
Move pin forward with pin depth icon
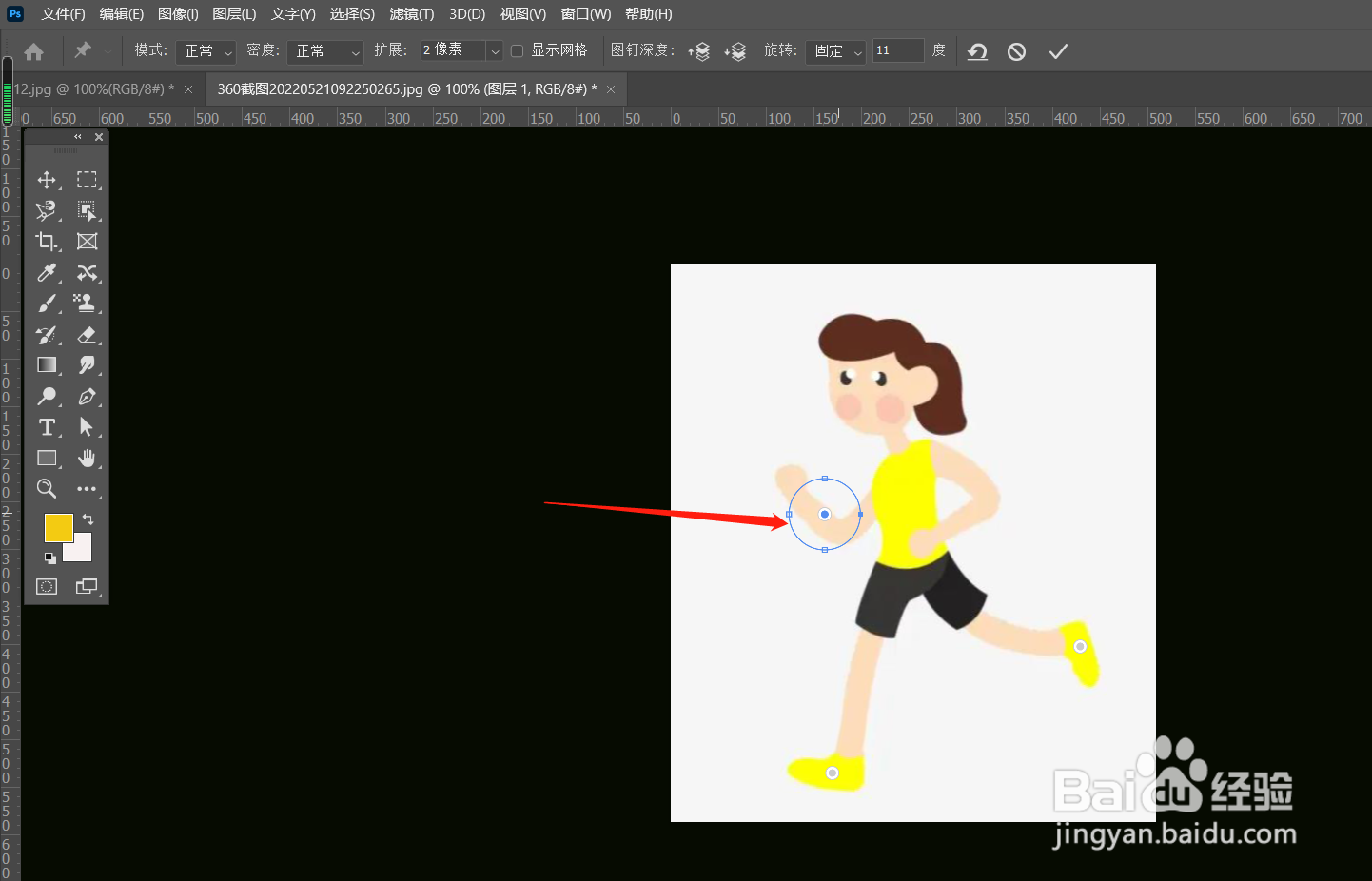click(699, 51)
